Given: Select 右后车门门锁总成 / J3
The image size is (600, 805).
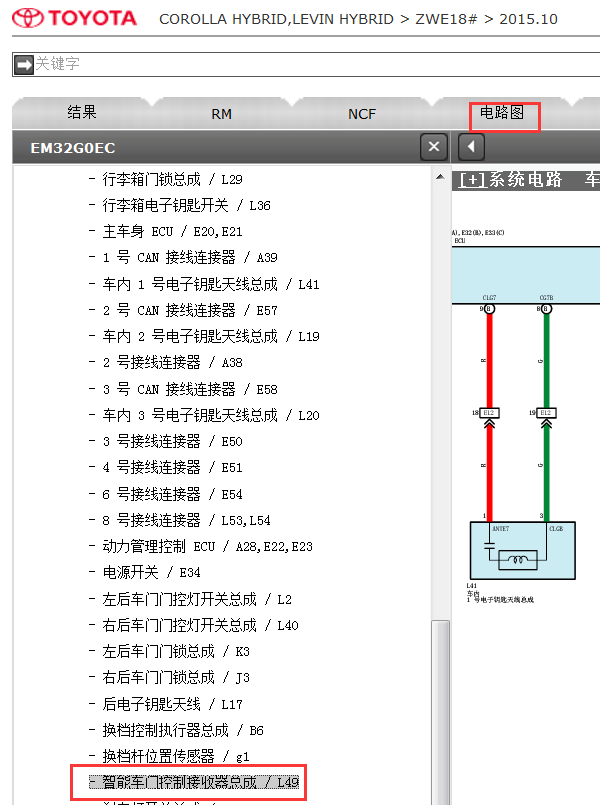Looking at the screenshot, I should click(x=176, y=677).
